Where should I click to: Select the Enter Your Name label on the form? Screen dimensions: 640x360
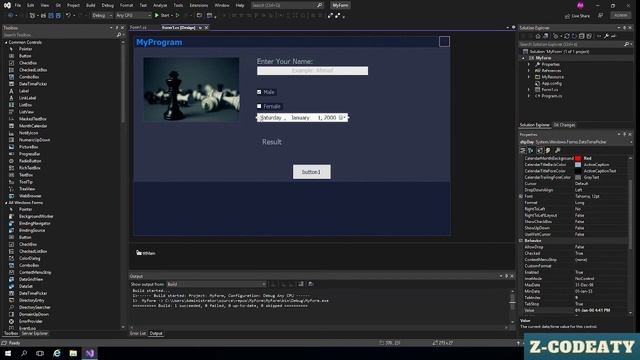(284, 61)
